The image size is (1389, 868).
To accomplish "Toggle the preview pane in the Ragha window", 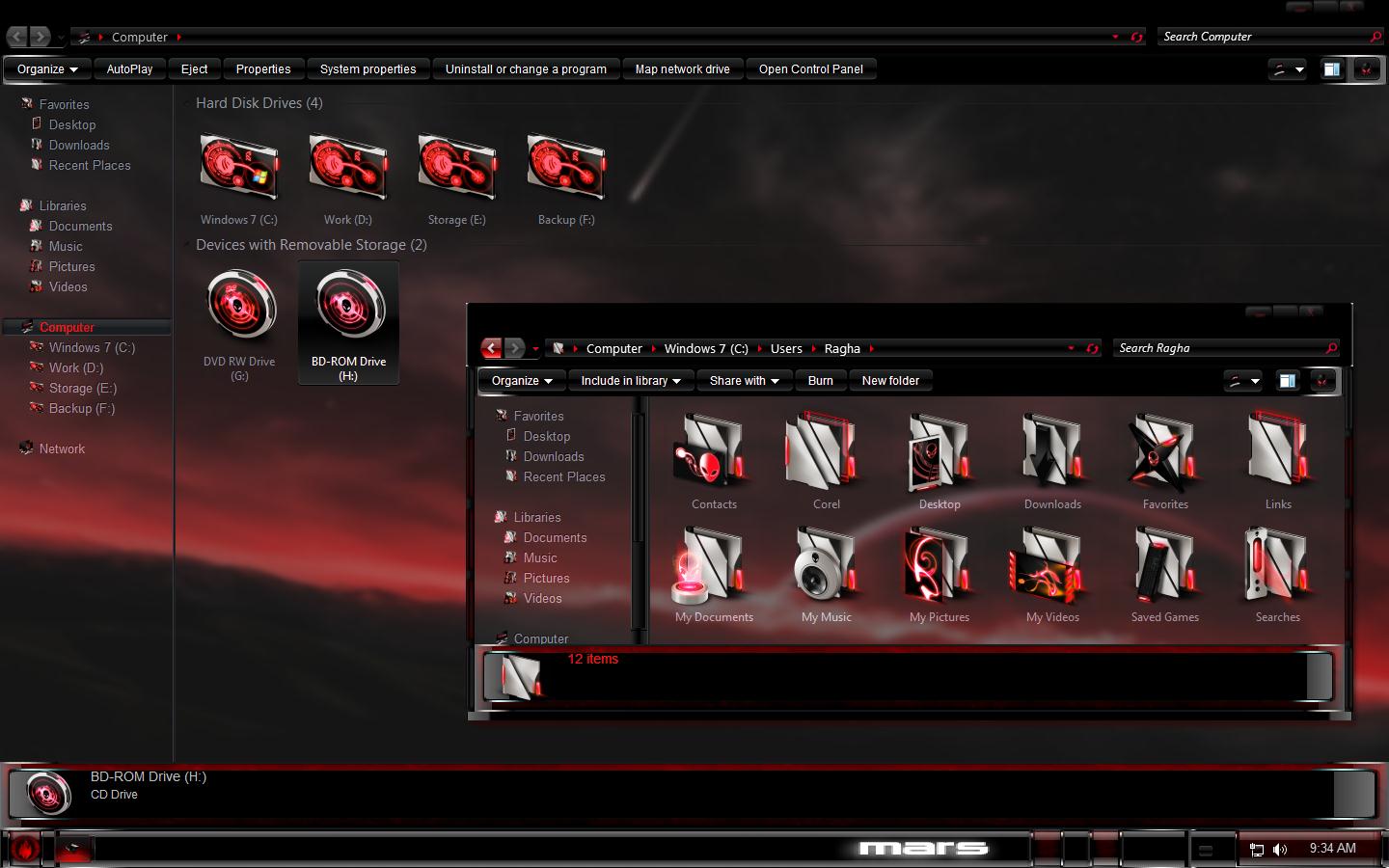I will (x=1287, y=380).
